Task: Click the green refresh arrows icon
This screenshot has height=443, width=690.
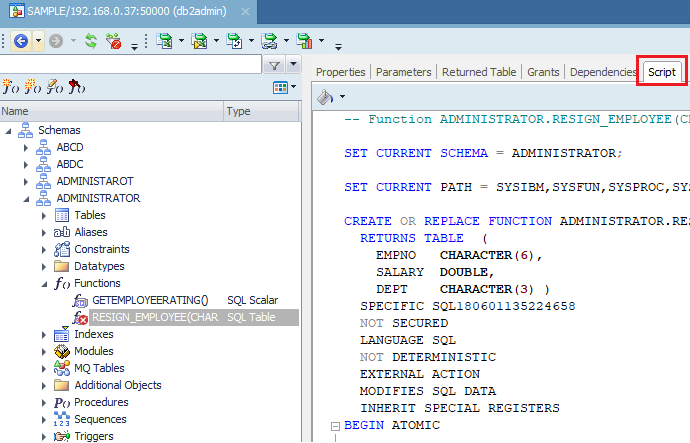Action: (x=91, y=42)
